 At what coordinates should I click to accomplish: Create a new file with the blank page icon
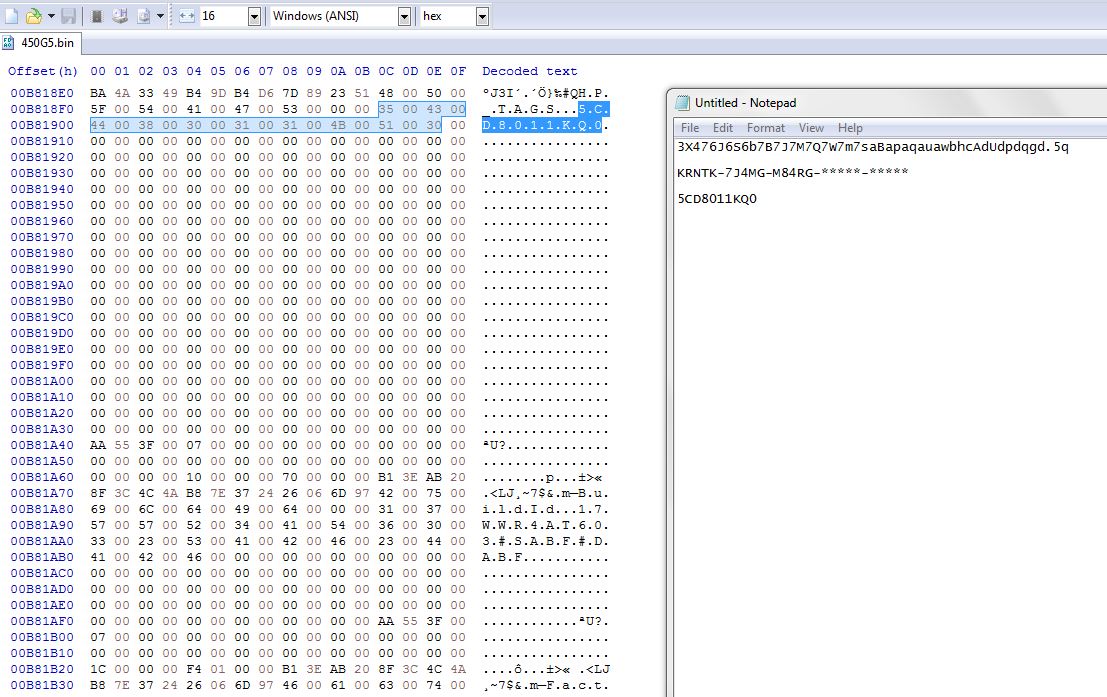[11, 16]
